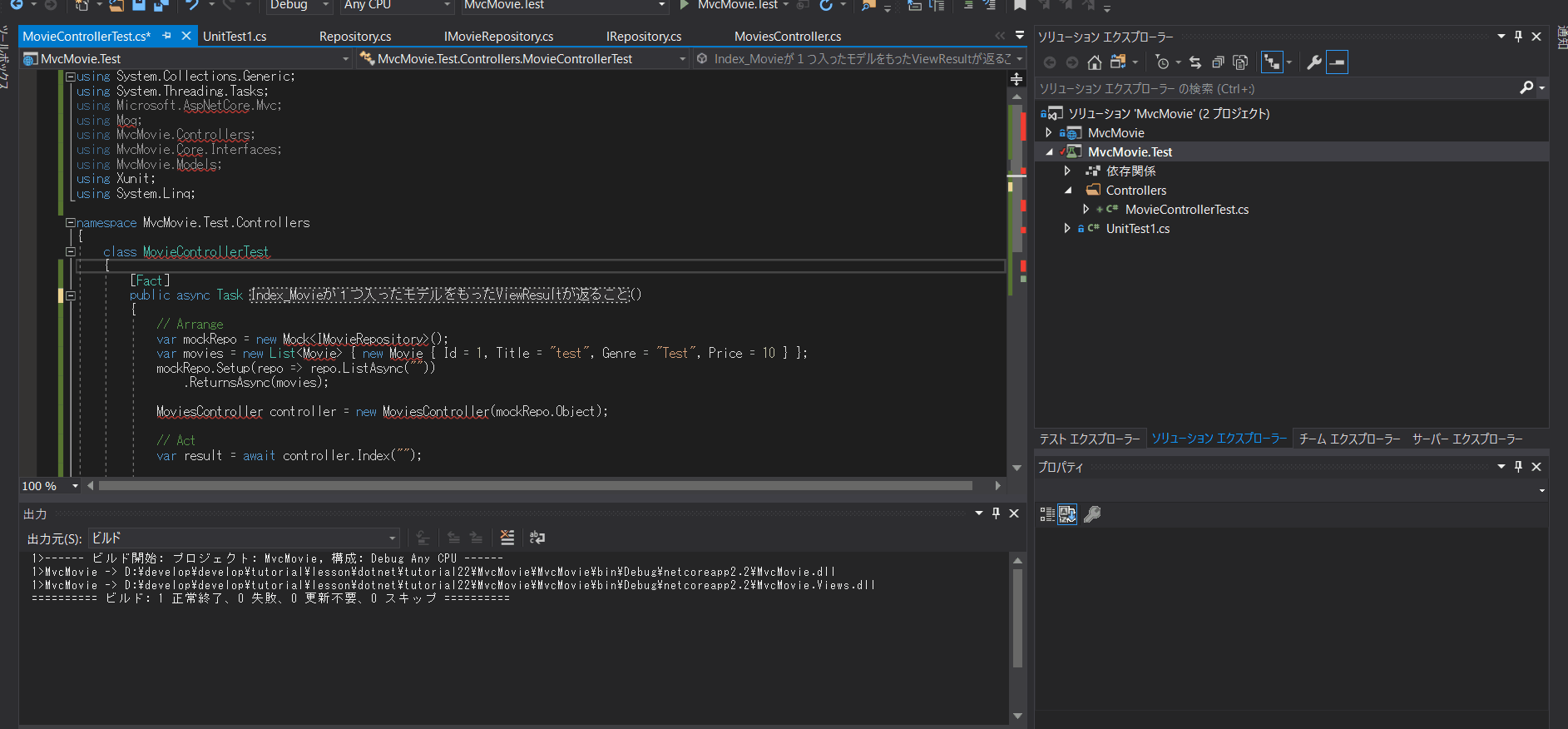Switch to the MoviesController.cs tab

tap(787, 37)
